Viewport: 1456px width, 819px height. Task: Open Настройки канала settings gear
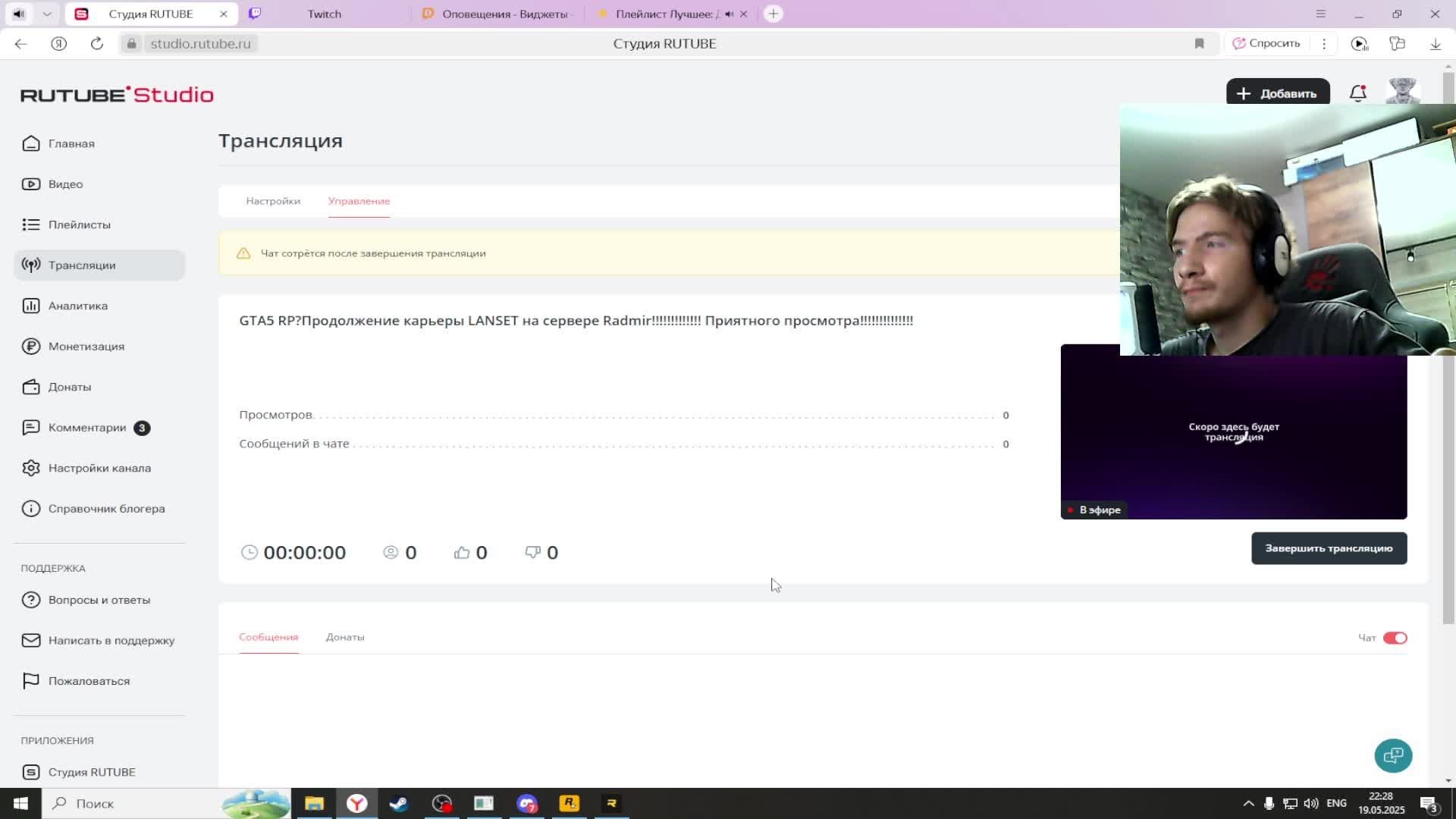(31, 468)
